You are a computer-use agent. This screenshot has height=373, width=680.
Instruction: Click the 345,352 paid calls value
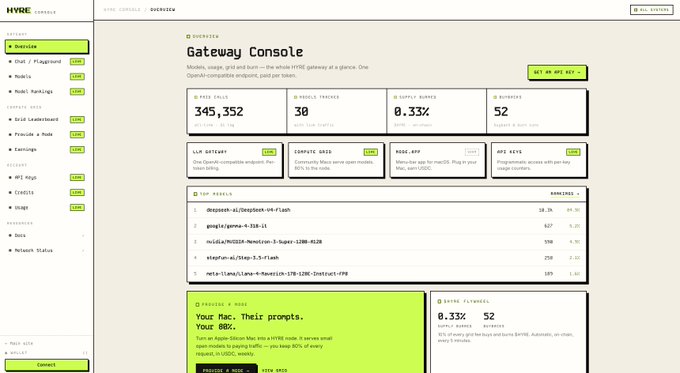[x=219, y=111]
